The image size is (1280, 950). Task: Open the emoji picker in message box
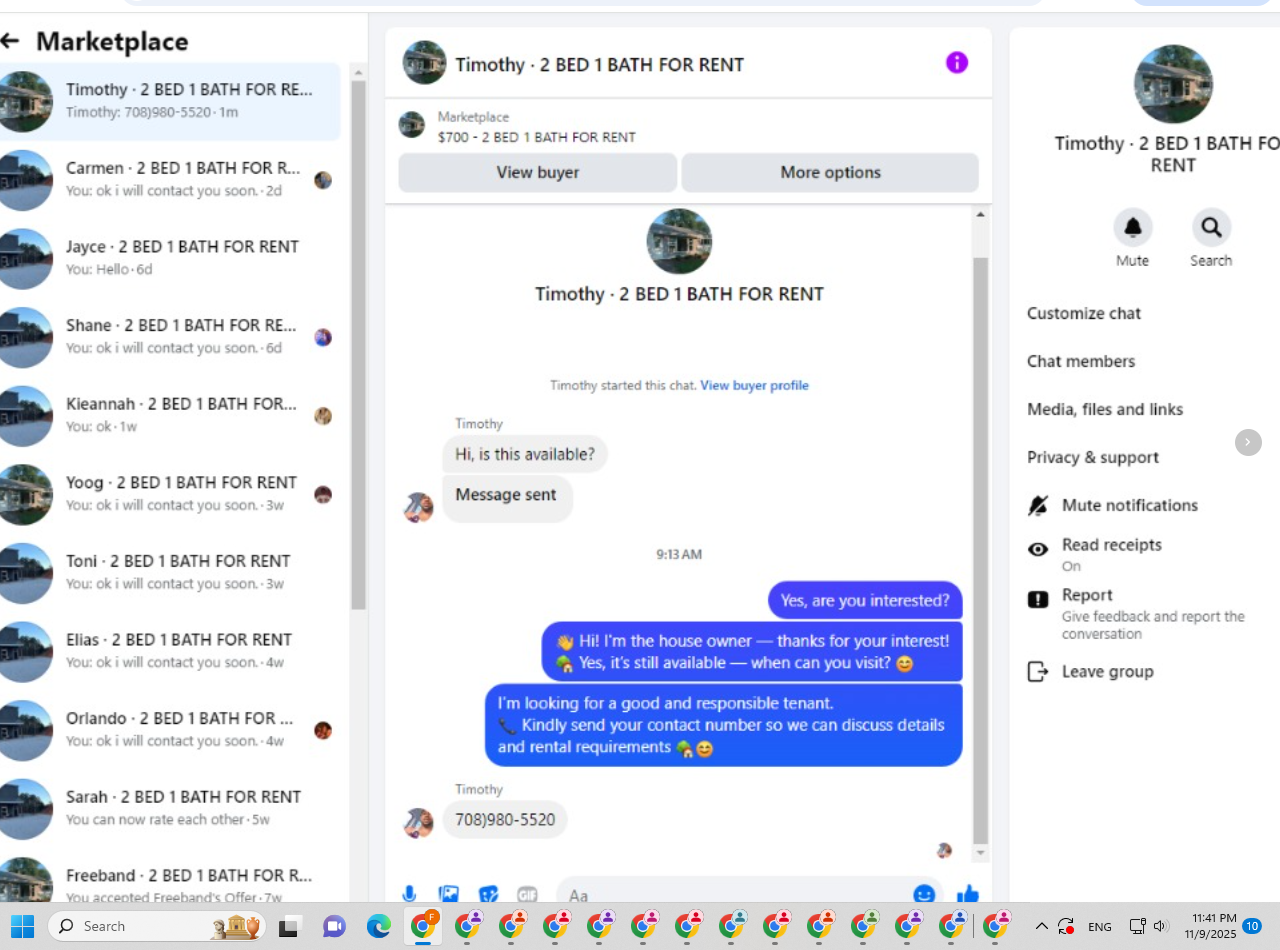click(924, 894)
